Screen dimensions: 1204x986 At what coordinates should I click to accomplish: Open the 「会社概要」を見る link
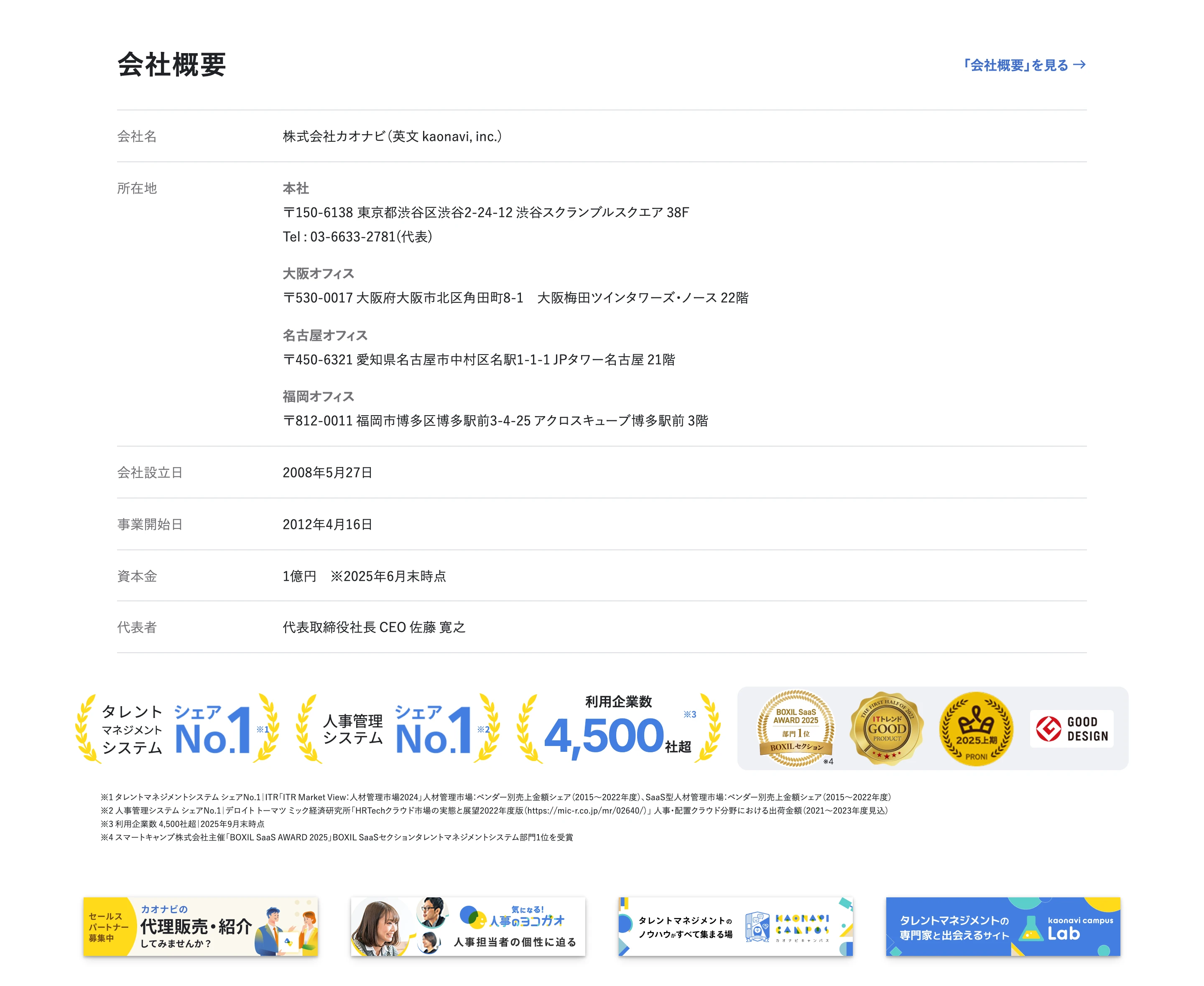click(x=1024, y=65)
